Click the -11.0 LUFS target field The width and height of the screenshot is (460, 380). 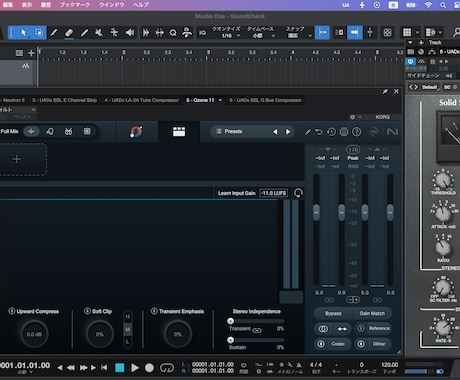click(274, 193)
